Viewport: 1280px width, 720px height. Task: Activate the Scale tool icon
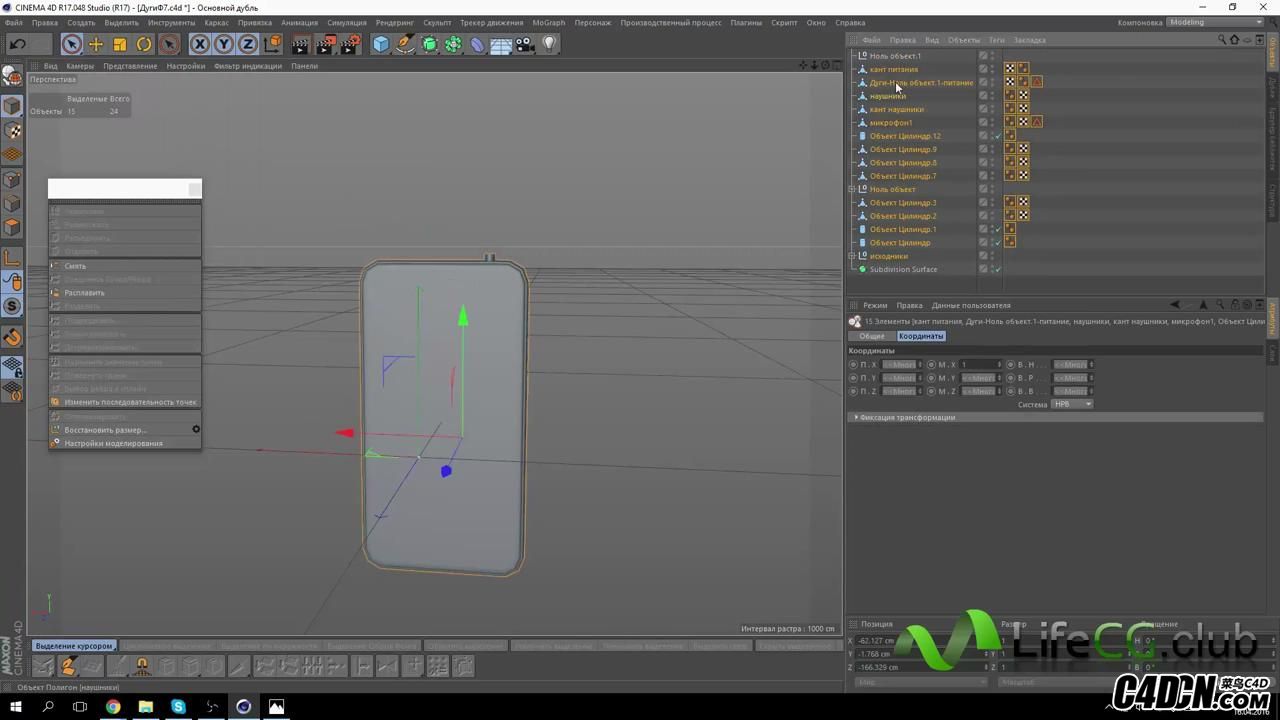coord(120,44)
